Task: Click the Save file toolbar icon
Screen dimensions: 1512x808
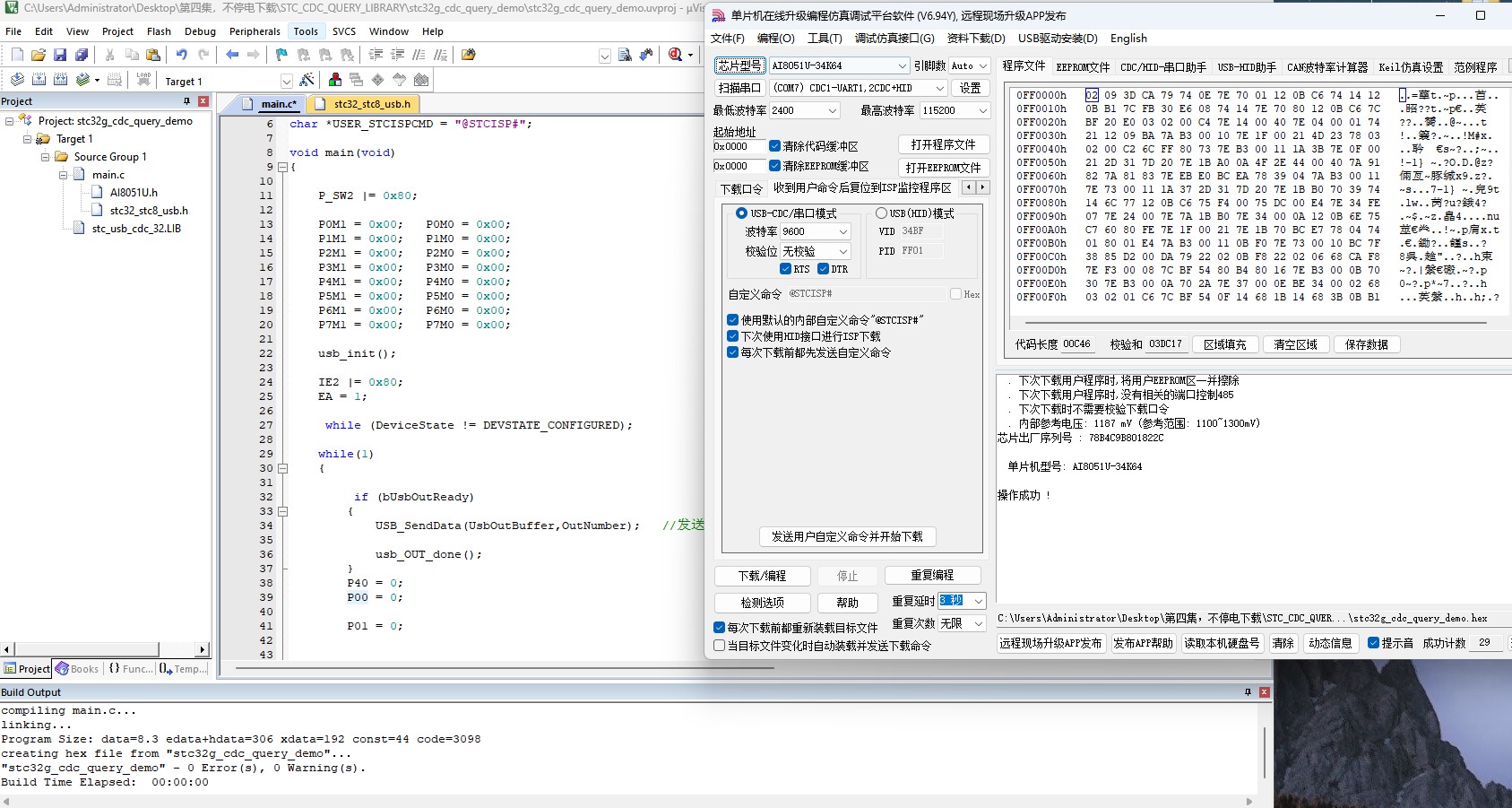Action: [x=59, y=55]
